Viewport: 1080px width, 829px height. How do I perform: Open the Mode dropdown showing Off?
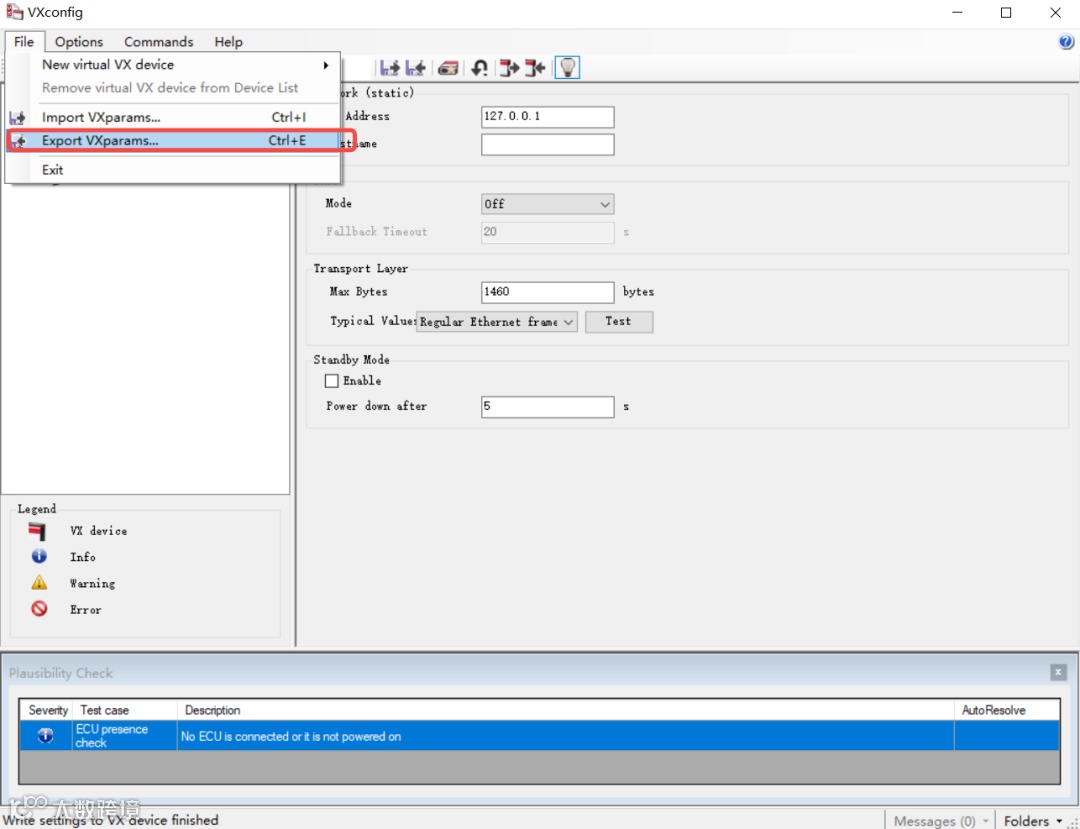547,204
